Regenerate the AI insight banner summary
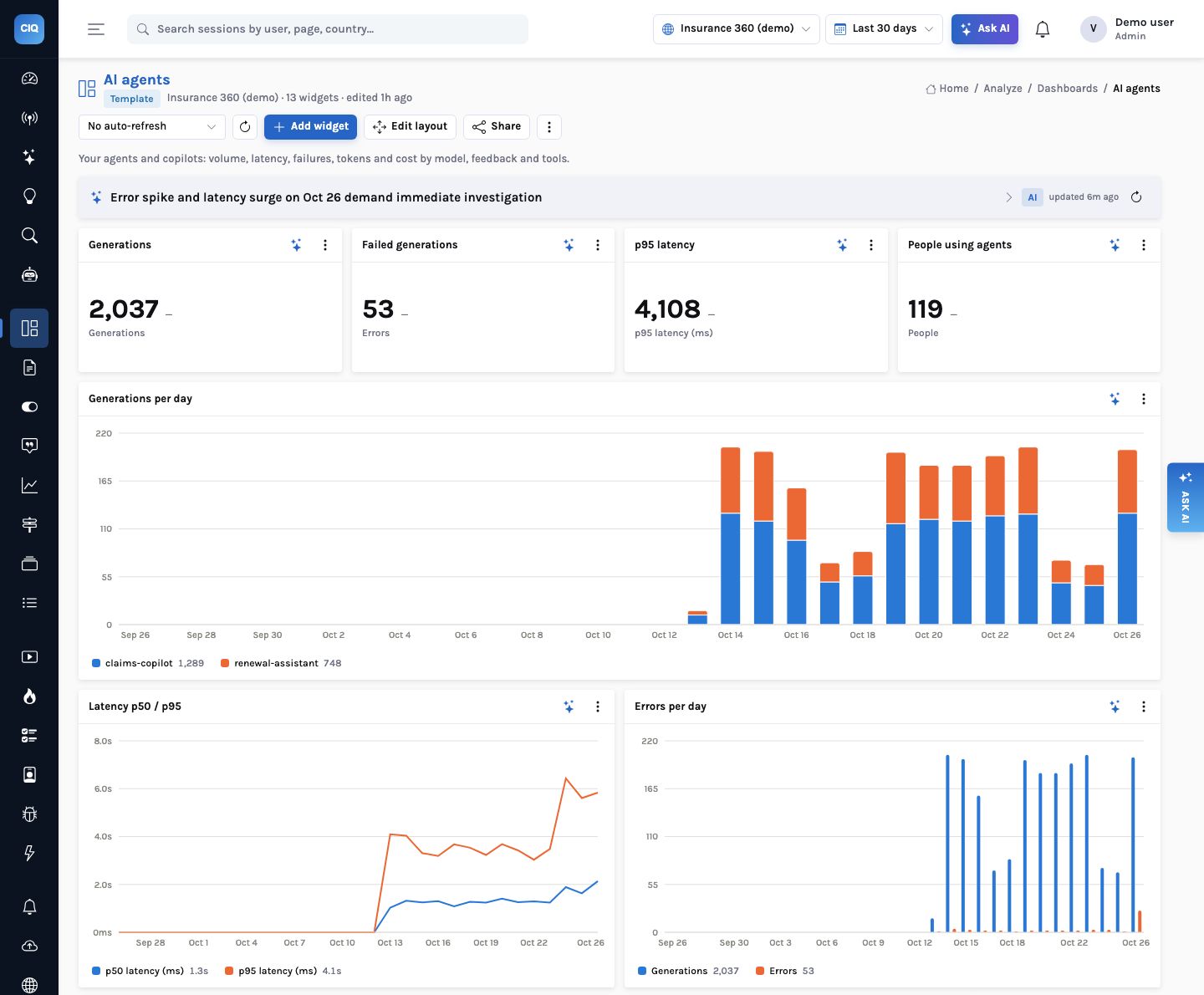Viewport: 1204px width, 995px height. click(1136, 197)
